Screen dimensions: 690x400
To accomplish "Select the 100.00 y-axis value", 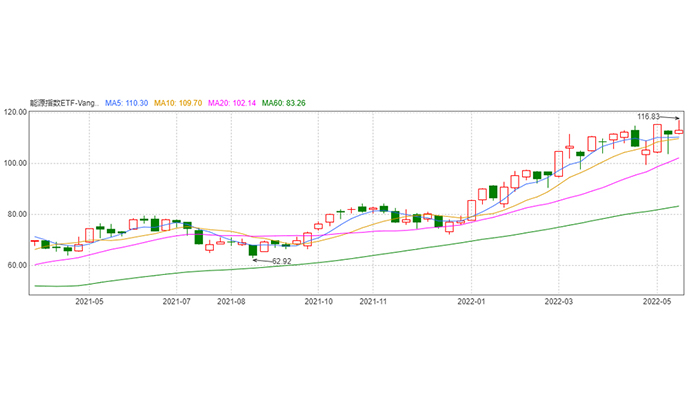I will pyautogui.click(x=15, y=163).
